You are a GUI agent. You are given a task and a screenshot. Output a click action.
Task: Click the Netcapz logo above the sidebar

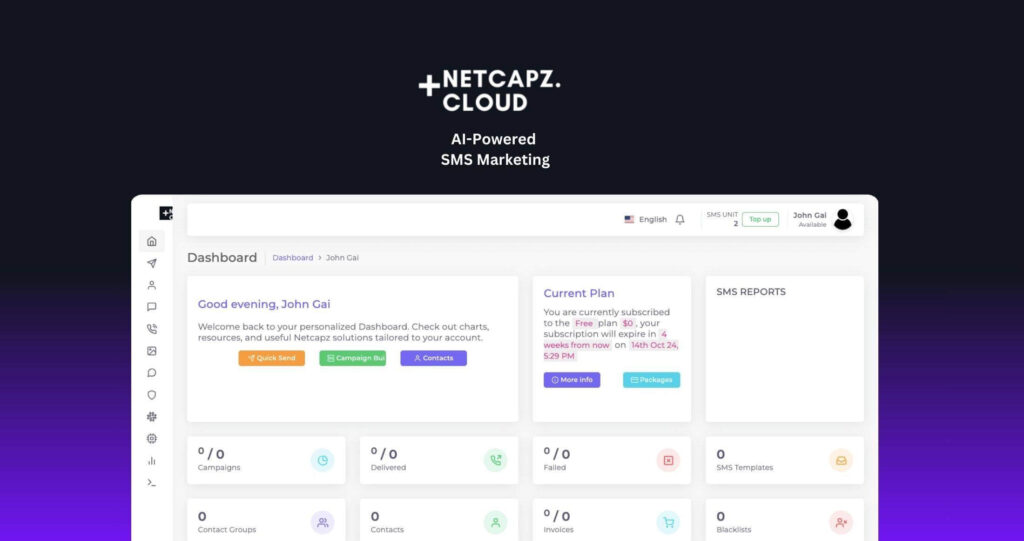(x=166, y=213)
